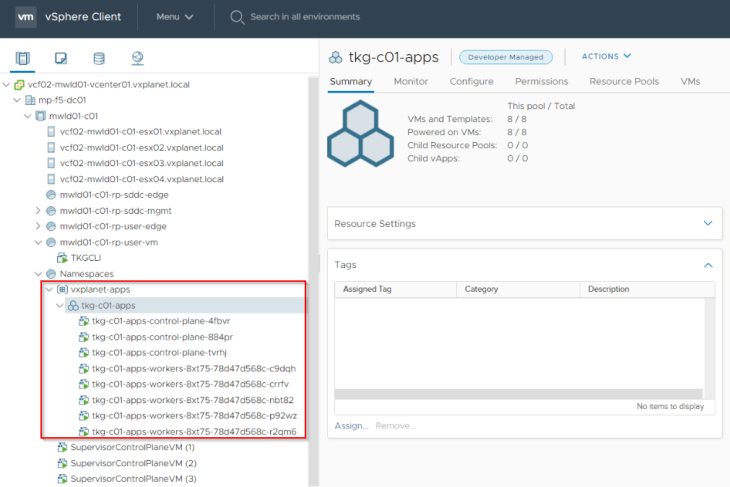This screenshot has width=730, height=487.
Task: Open the VMs tab
Action: coord(690,81)
